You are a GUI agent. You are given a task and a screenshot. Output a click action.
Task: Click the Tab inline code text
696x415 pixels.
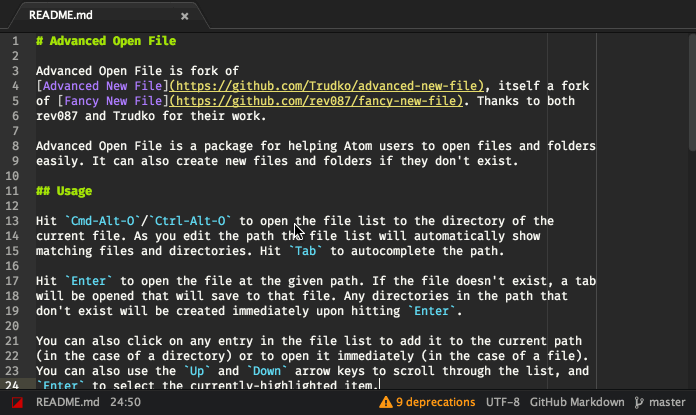click(x=305, y=251)
